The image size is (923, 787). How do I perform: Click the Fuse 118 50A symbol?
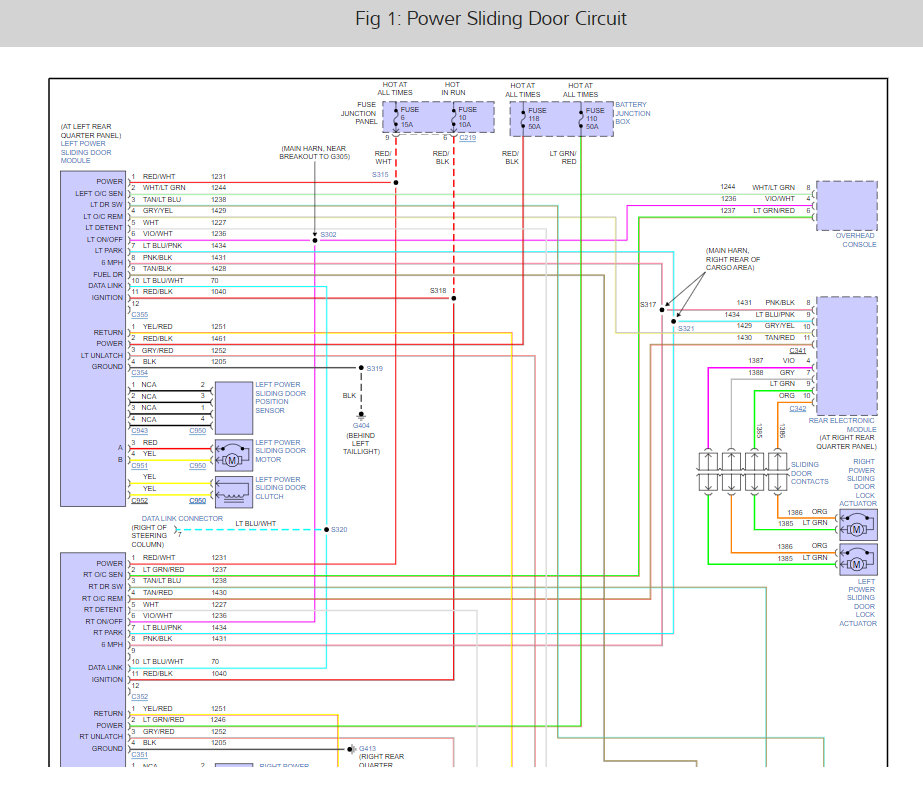[523, 118]
